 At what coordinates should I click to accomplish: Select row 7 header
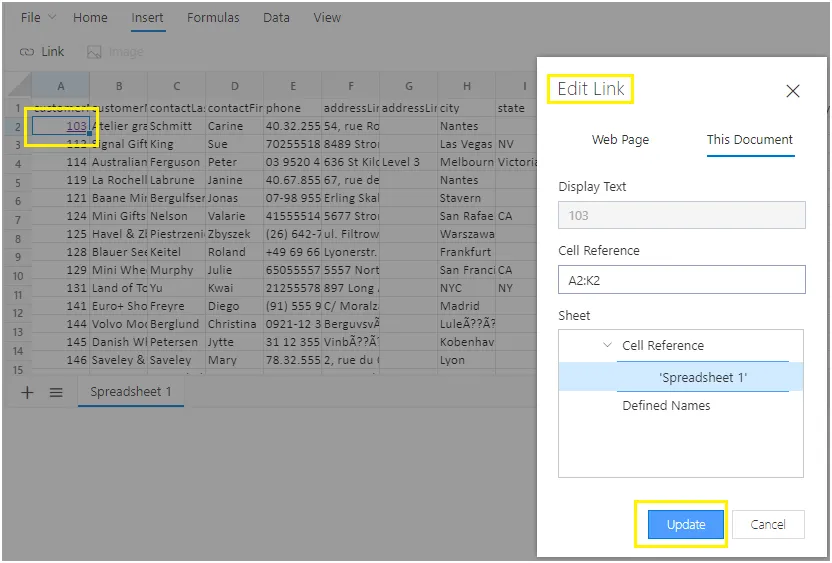click(18, 219)
